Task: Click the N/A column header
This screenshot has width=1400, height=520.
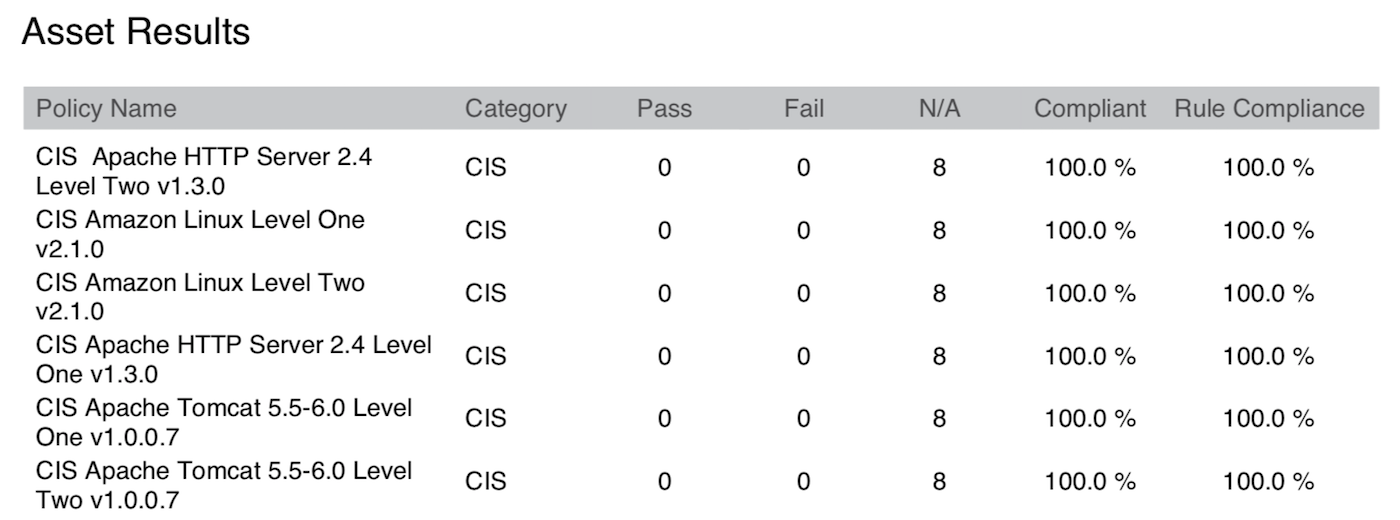Action: pyautogui.click(x=939, y=108)
